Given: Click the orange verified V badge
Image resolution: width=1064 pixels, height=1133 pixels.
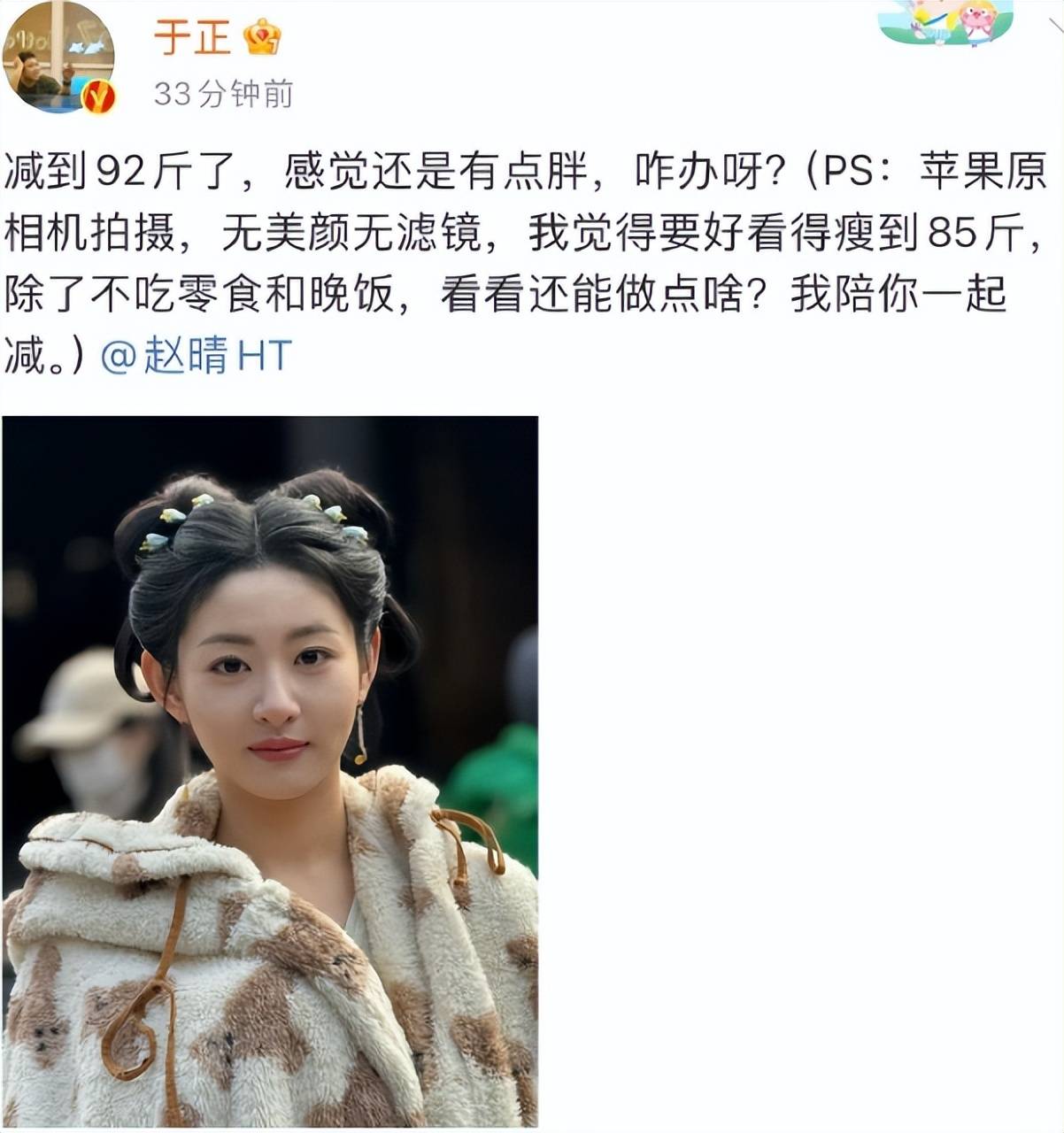Looking at the screenshot, I should click(98, 96).
